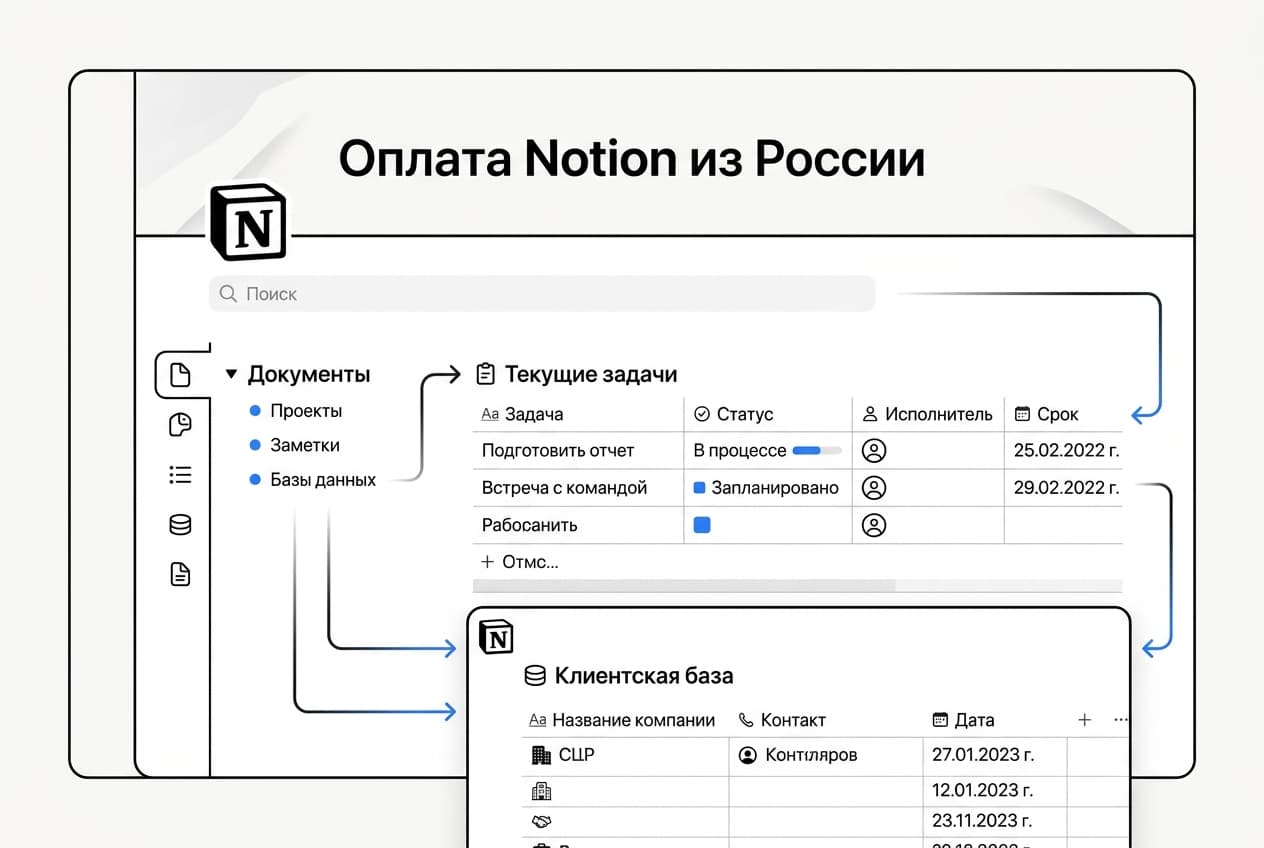The image size is (1264, 848).
Task: Click the В процессе status text
Action: 740,451
